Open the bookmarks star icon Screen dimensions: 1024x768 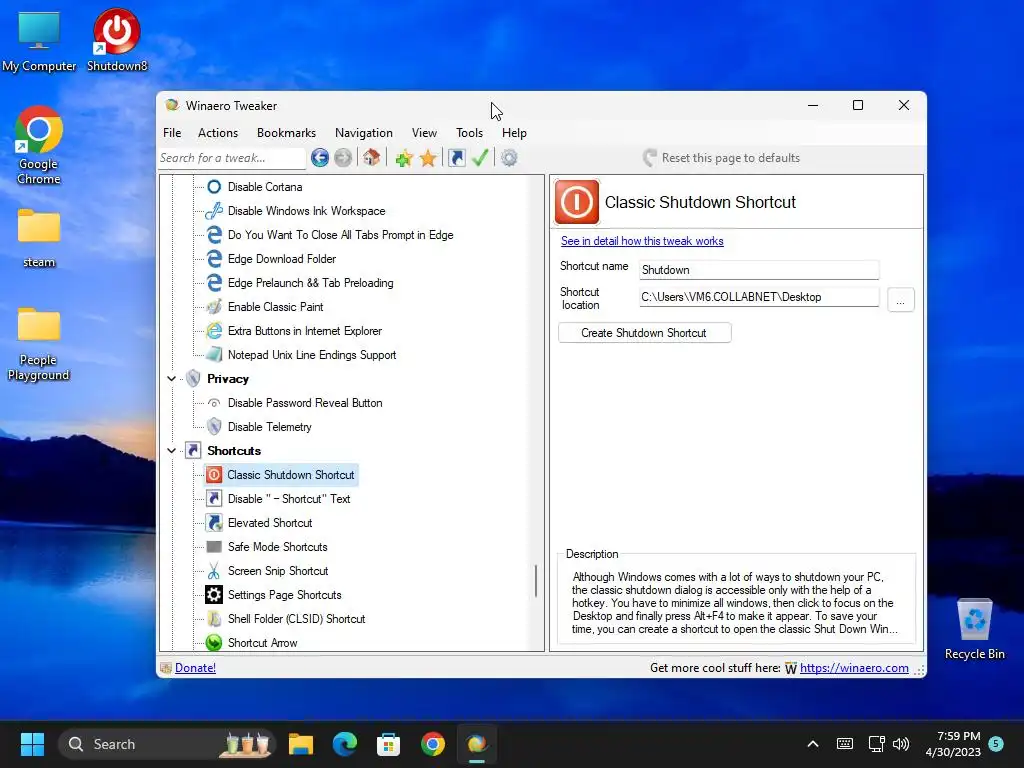[x=428, y=157]
